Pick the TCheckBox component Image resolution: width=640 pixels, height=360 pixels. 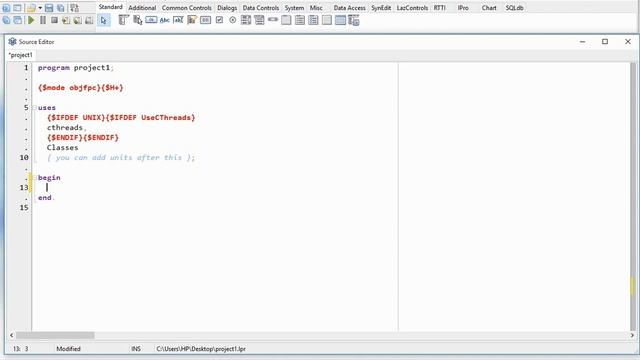point(219,20)
